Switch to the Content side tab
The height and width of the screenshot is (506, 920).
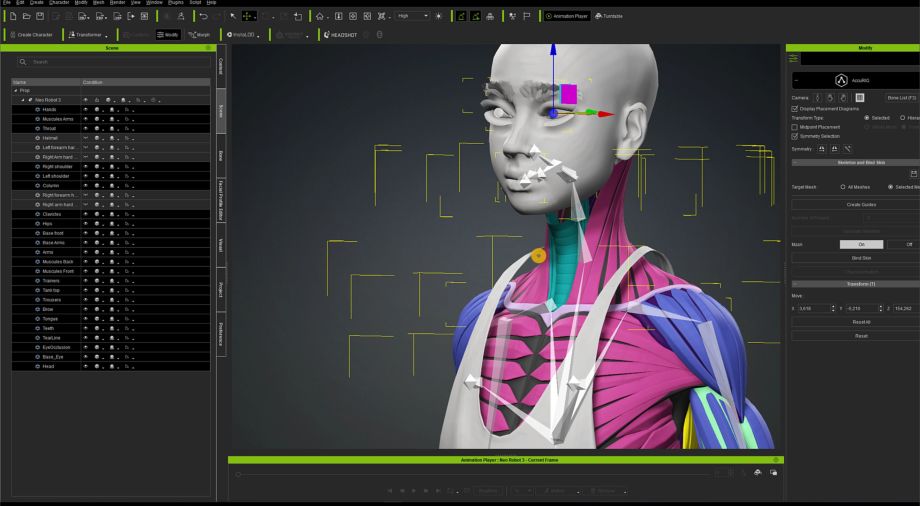coord(221,66)
